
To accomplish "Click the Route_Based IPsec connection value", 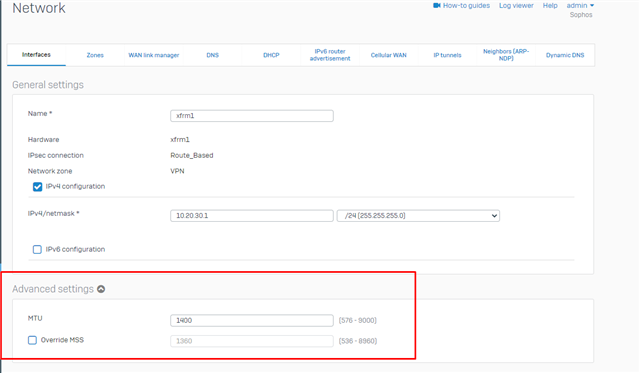I will (192, 155).
